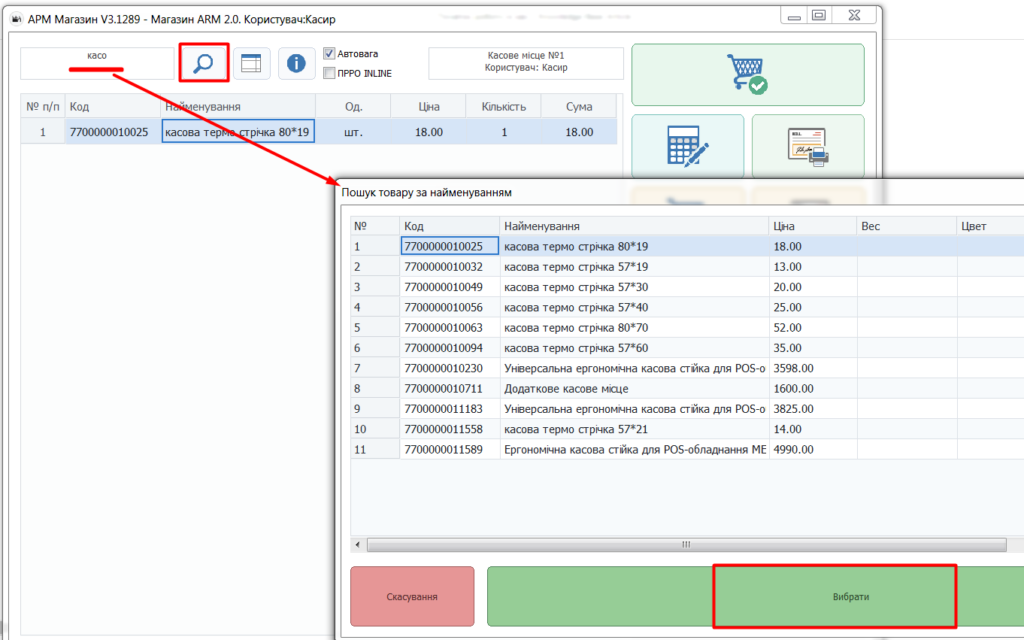
Task: Select row 'касова термо стрічка 57*60'
Action: point(687,347)
